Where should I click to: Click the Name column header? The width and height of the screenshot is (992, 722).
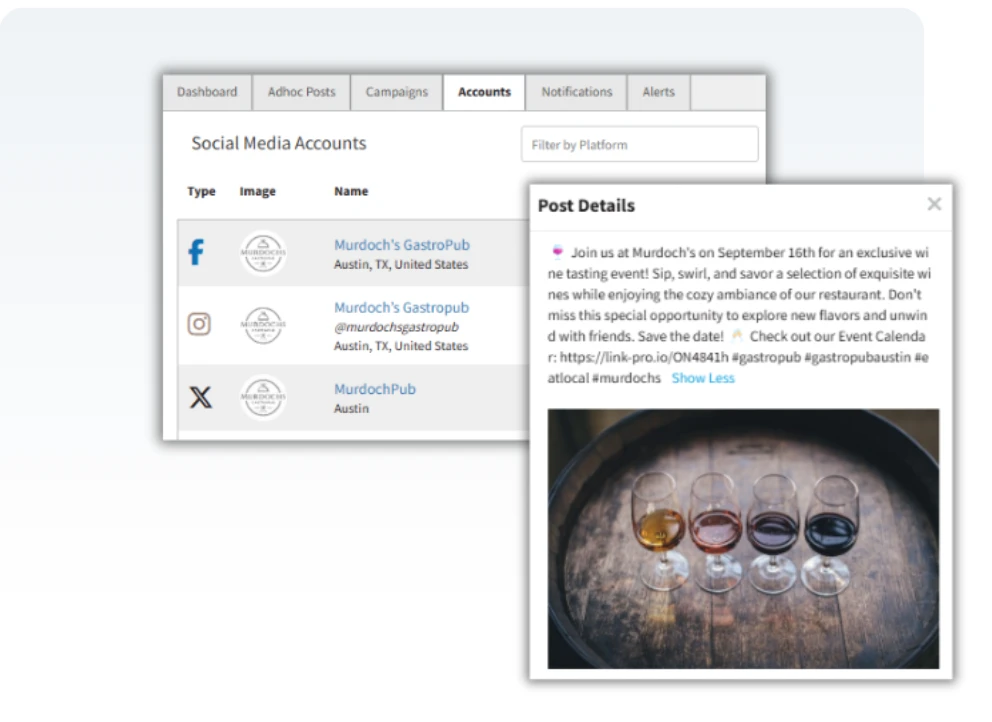[x=351, y=191]
